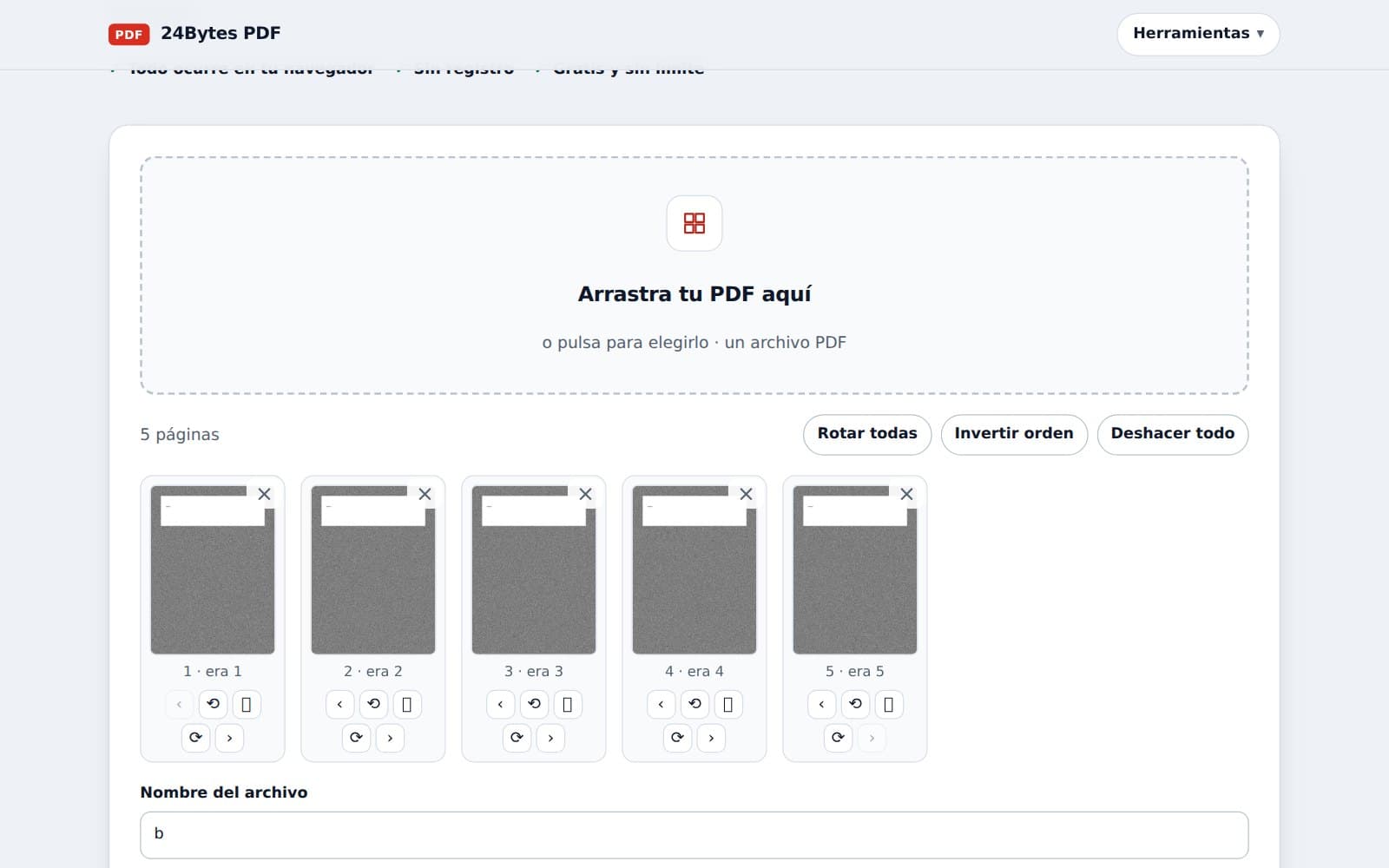Image resolution: width=1389 pixels, height=868 pixels.
Task: Click the '2 · era 2' label
Action: (373, 671)
